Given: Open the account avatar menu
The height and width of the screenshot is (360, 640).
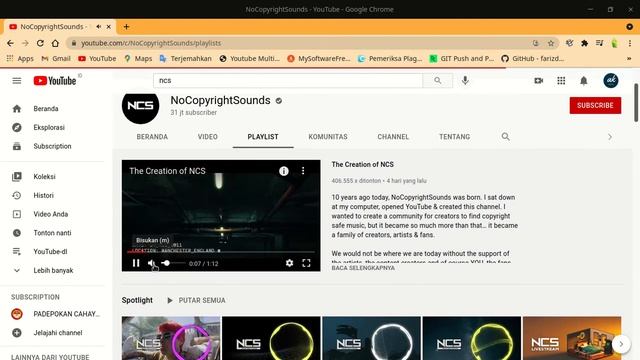Looking at the screenshot, I should click(611, 81).
